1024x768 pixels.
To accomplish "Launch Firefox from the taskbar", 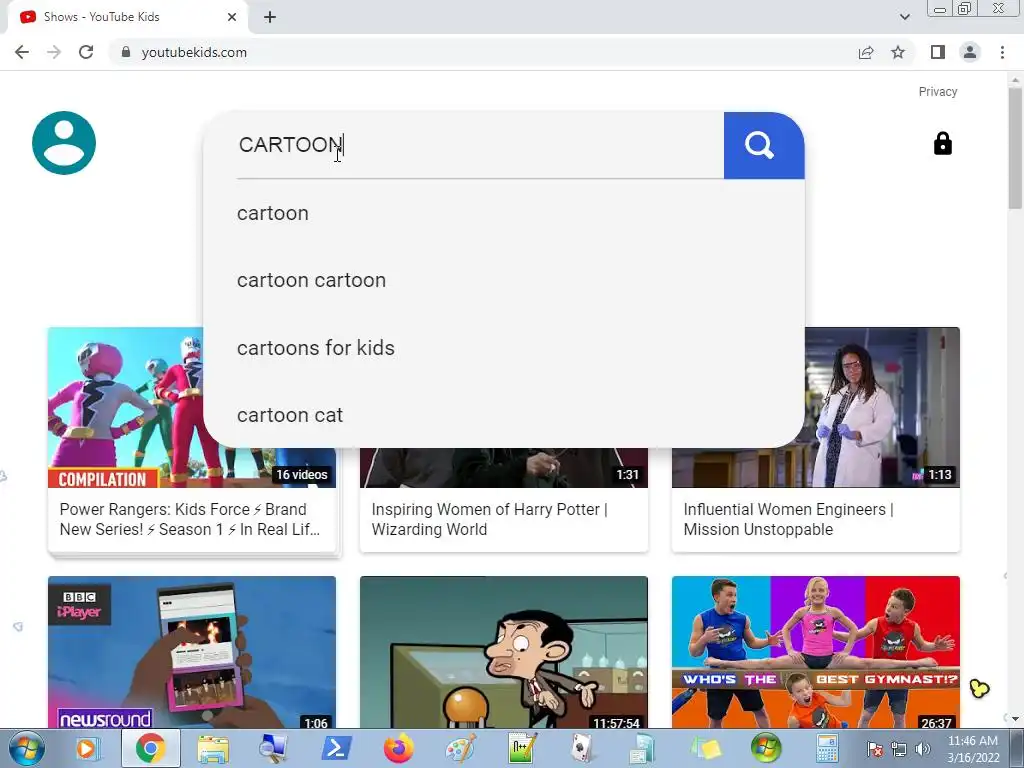I will coord(398,748).
